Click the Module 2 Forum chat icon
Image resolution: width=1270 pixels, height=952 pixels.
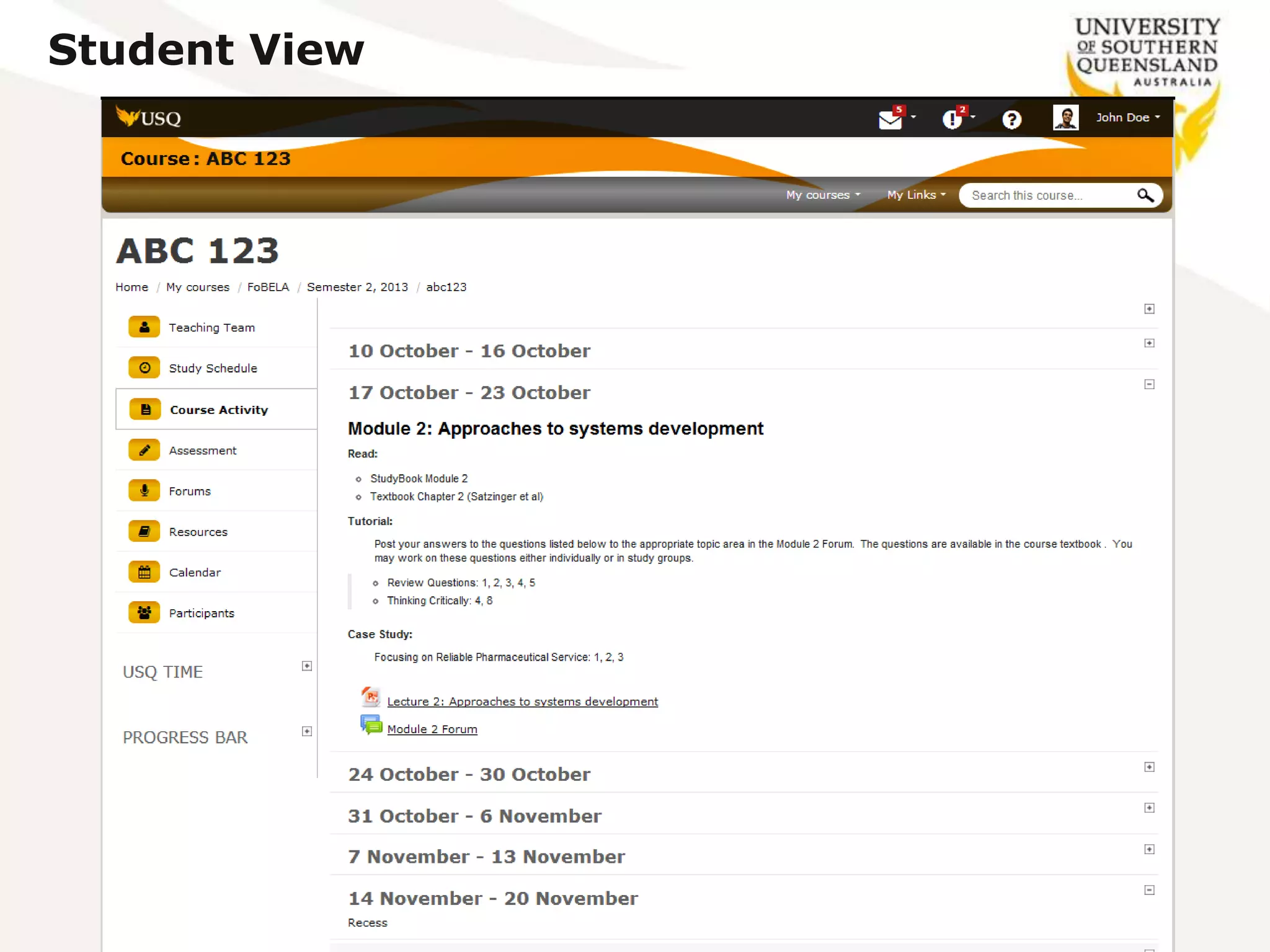371,725
